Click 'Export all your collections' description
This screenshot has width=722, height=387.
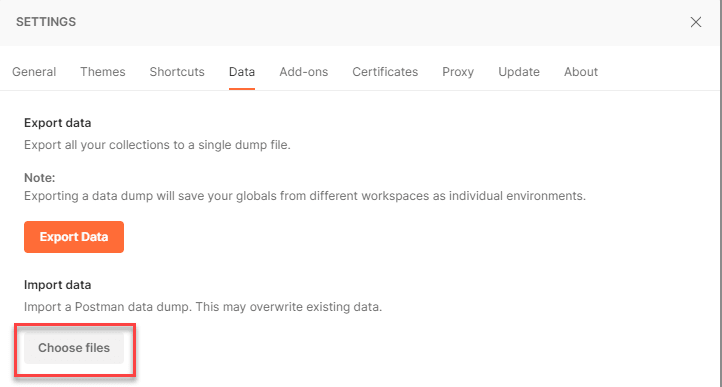click(x=157, y=145)
